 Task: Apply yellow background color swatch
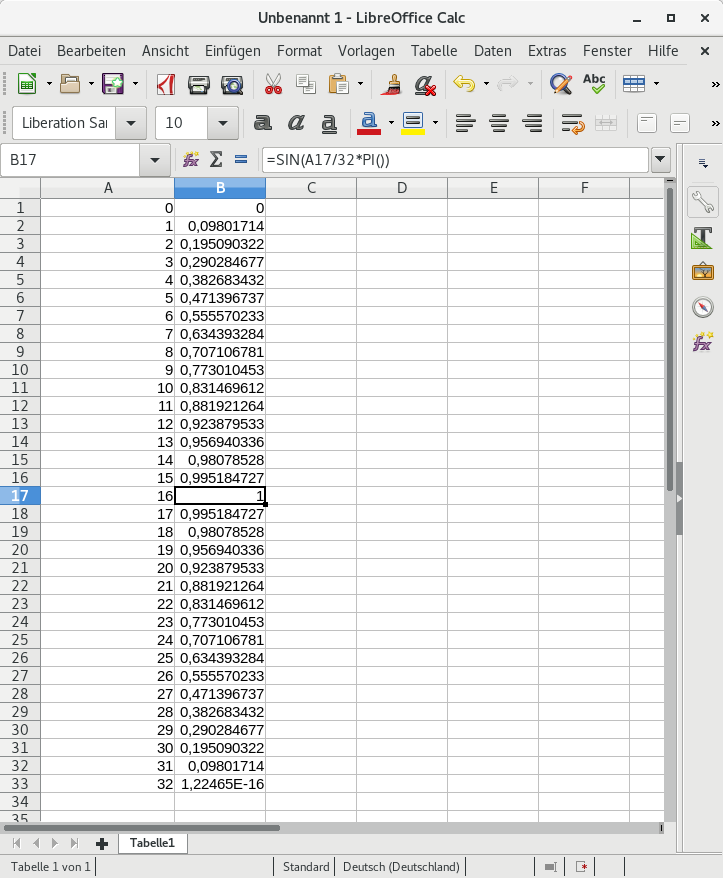(x=413, y=123)
